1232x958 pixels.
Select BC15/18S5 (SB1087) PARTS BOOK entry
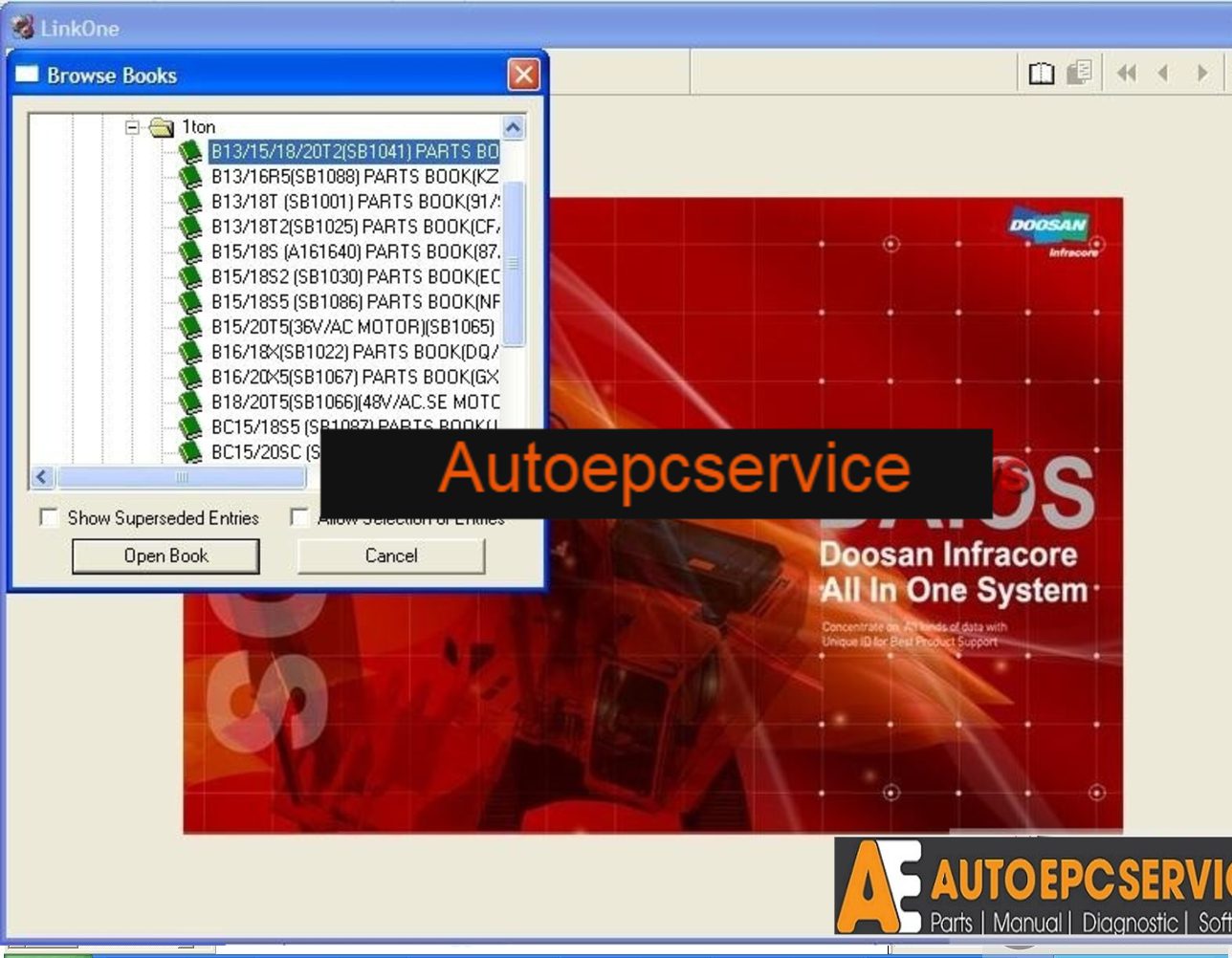354,425
